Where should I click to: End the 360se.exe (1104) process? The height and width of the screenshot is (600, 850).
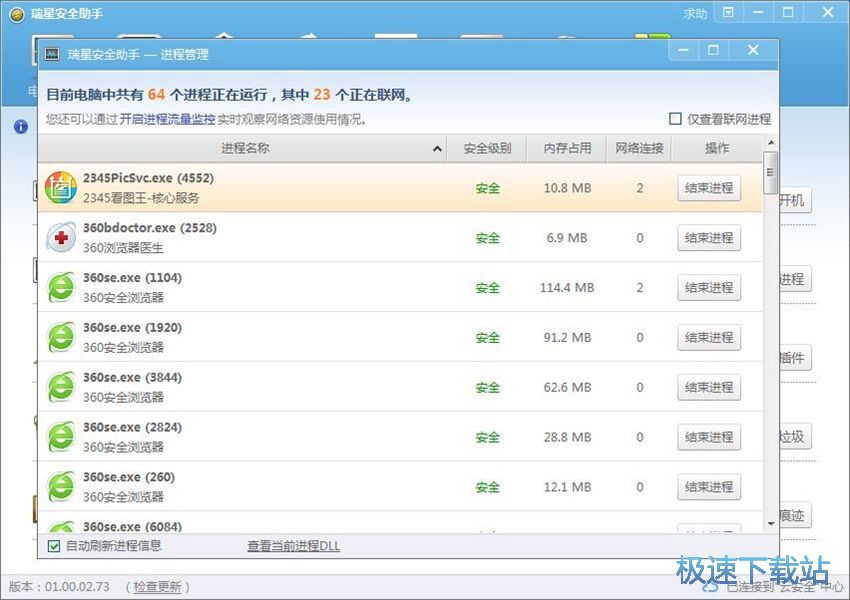click(x=709, y=288)
